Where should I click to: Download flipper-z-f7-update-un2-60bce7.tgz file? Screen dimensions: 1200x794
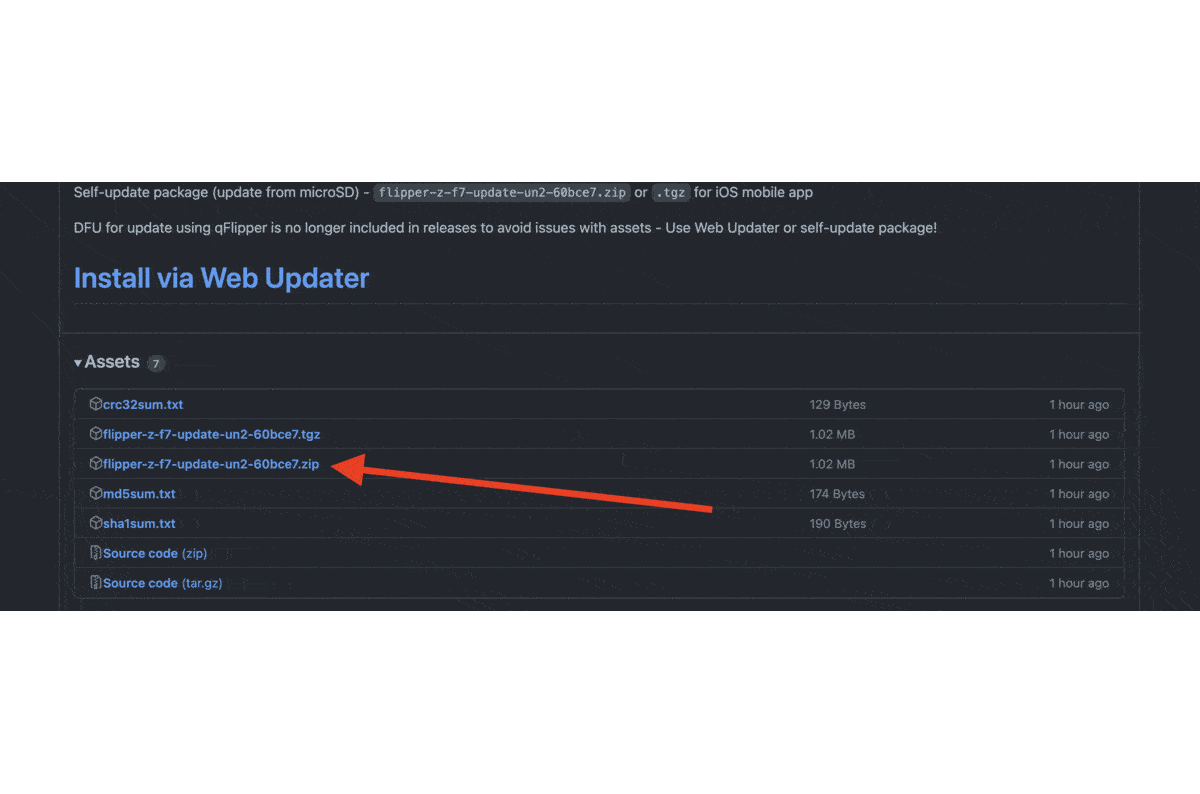(x=211, y=434)
